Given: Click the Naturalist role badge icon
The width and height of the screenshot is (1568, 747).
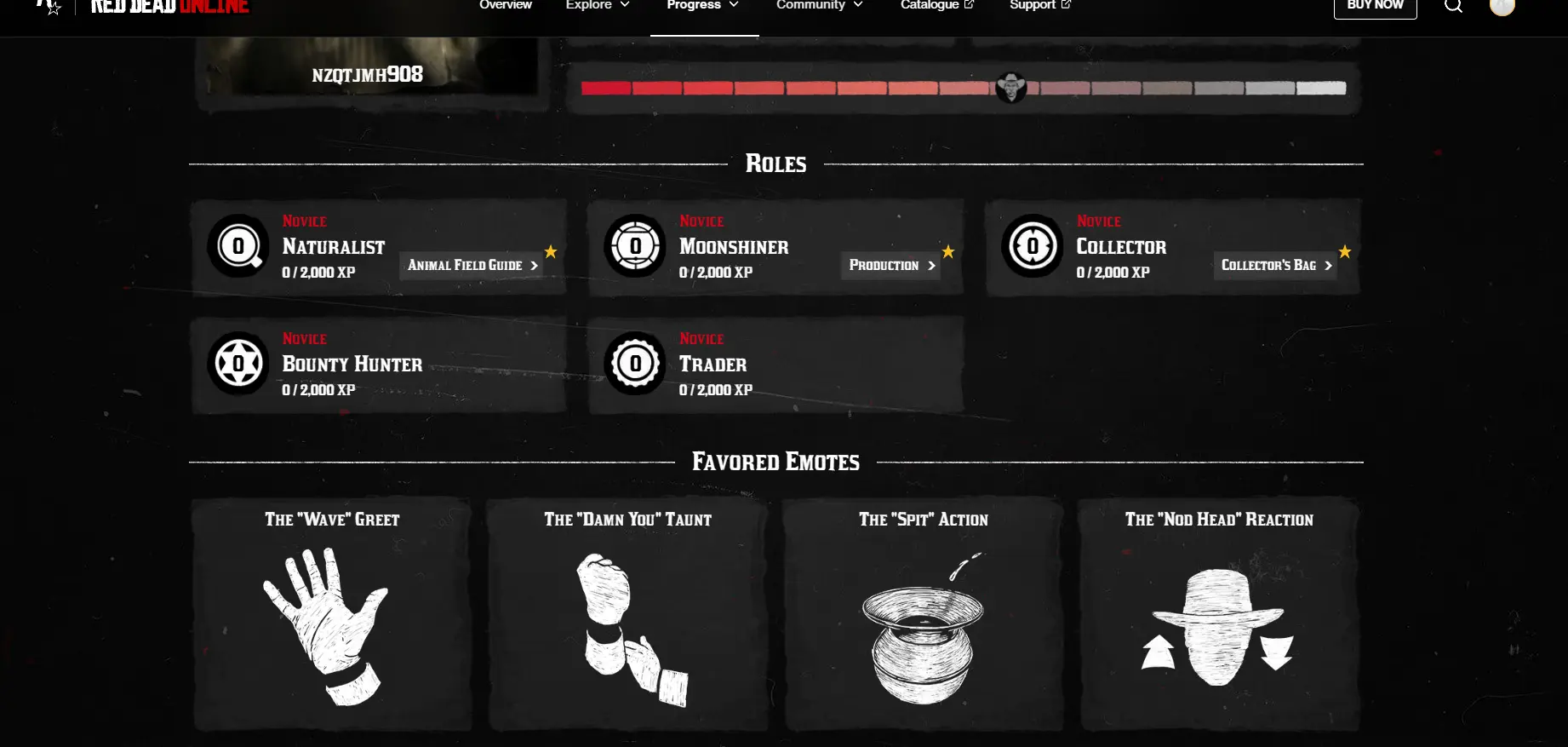Looking at the screenshot, I should click(238, 246).
